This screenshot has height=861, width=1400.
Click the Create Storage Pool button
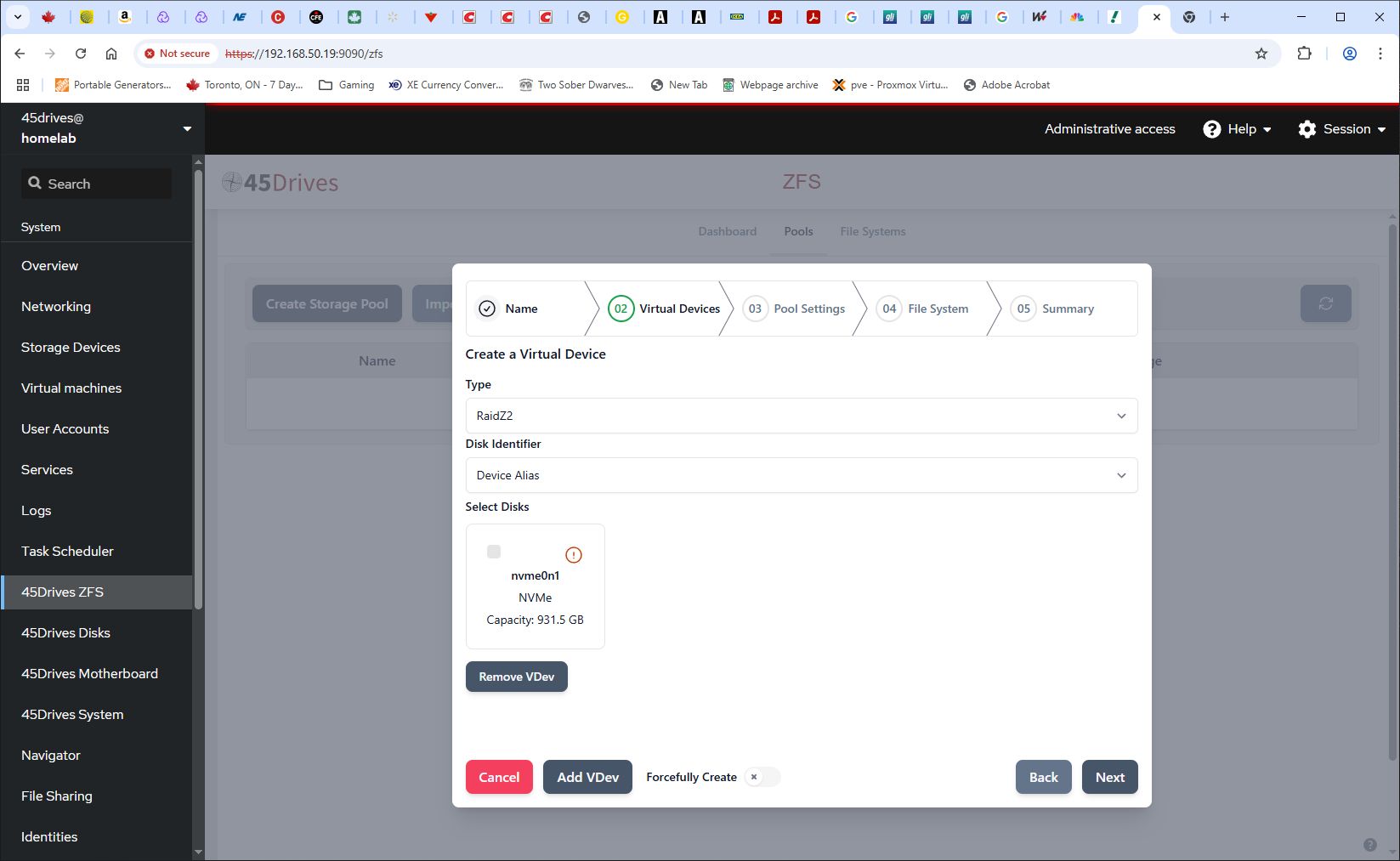[326, 303]
